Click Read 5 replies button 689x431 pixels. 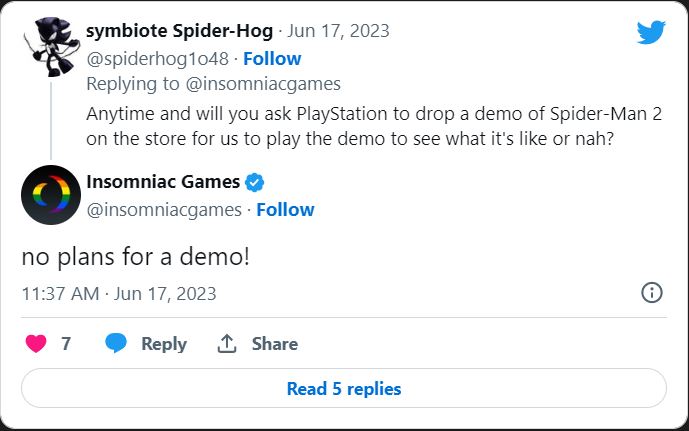click(x=344, y=389)
